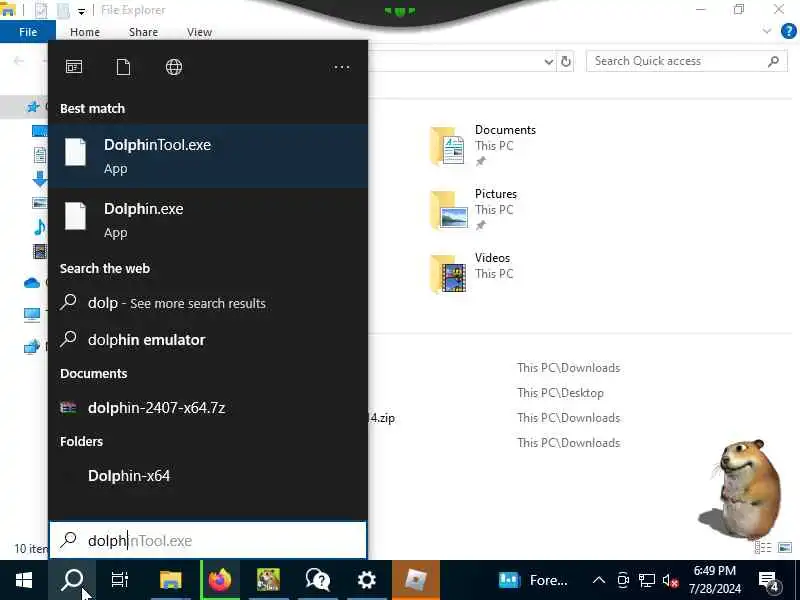
Task: Refresh the current File Explorer location
Action: [x=566, y=62]
